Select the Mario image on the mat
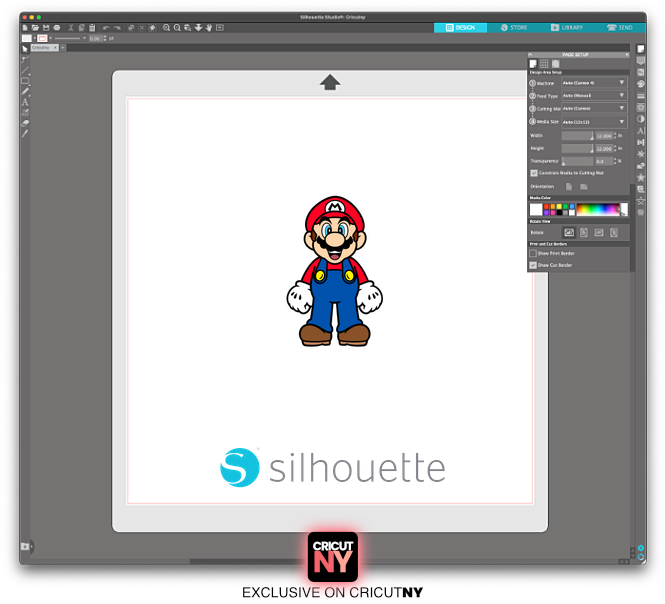This screenshot has height=604, width=665. pyautogui.click(x=335, y=271)
